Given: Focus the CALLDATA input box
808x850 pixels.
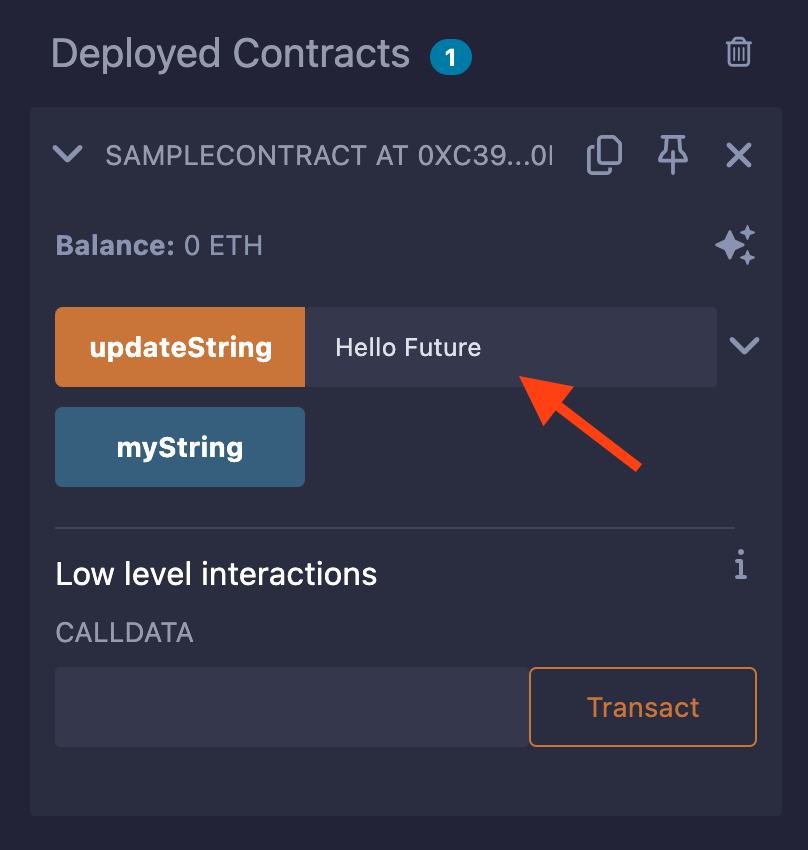Looking at the screenshot, I should tap(292, 707).
